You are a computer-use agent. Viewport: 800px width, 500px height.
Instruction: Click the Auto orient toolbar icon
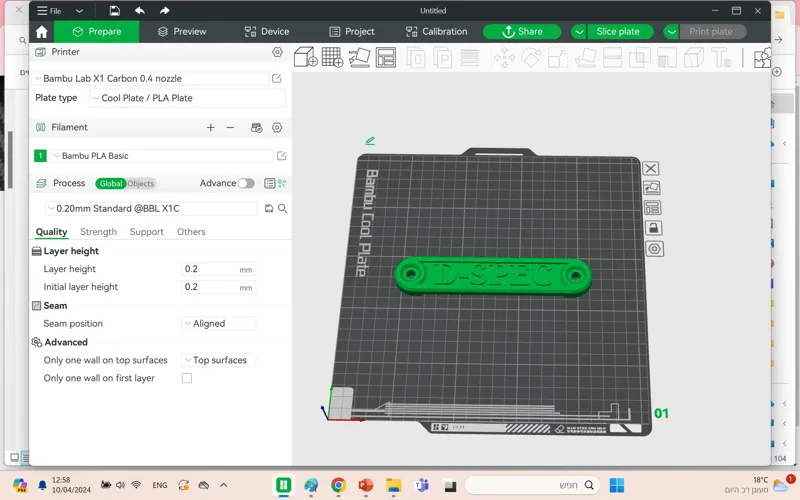[359, 57]
